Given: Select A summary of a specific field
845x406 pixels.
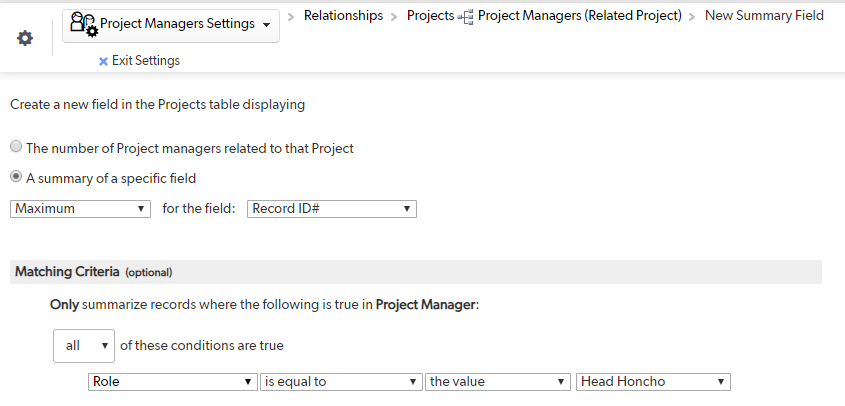Looking at the screenshot, I should tap(16, 176).
